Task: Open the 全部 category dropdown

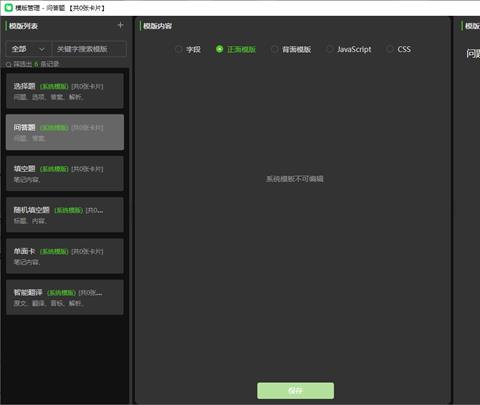Action: (x=29, y=49)
